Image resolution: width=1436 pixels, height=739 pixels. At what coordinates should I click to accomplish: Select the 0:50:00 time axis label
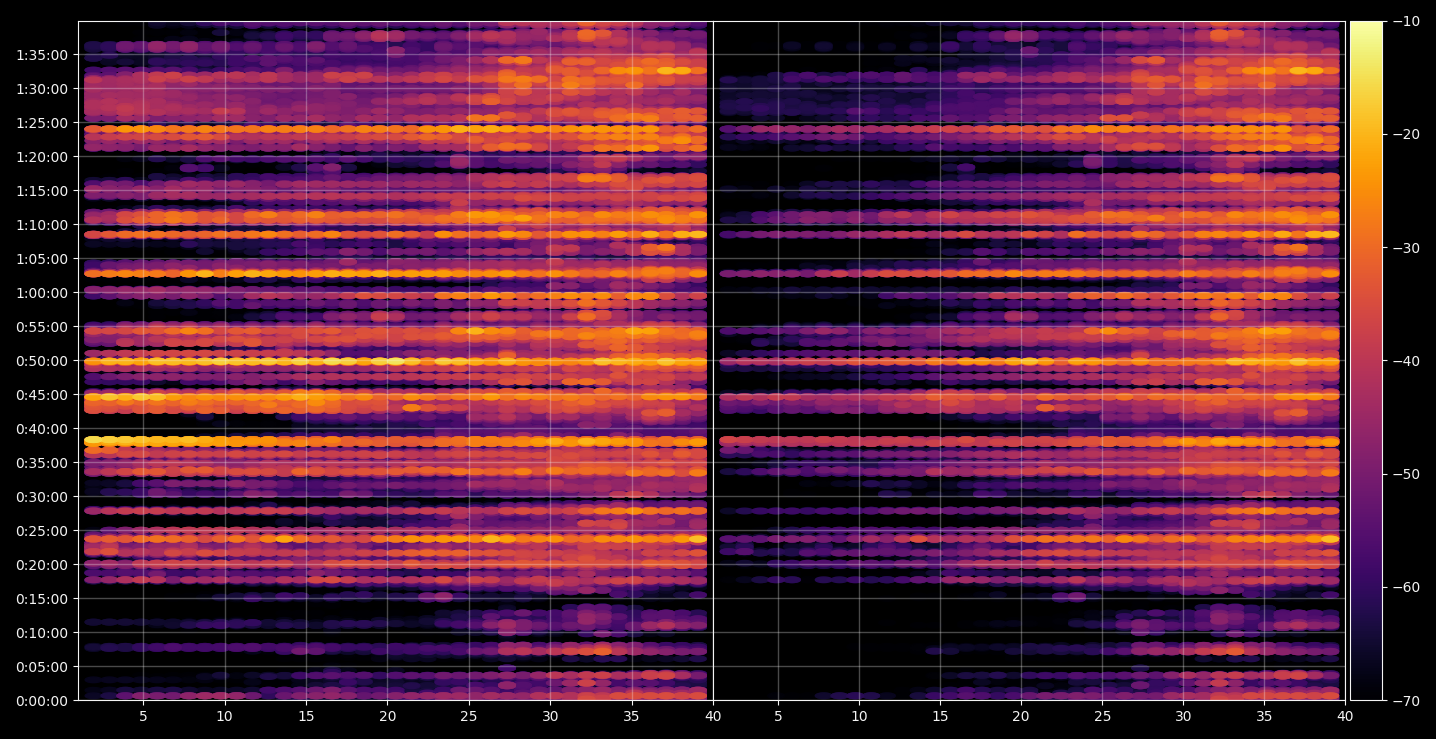click(43, 361)
